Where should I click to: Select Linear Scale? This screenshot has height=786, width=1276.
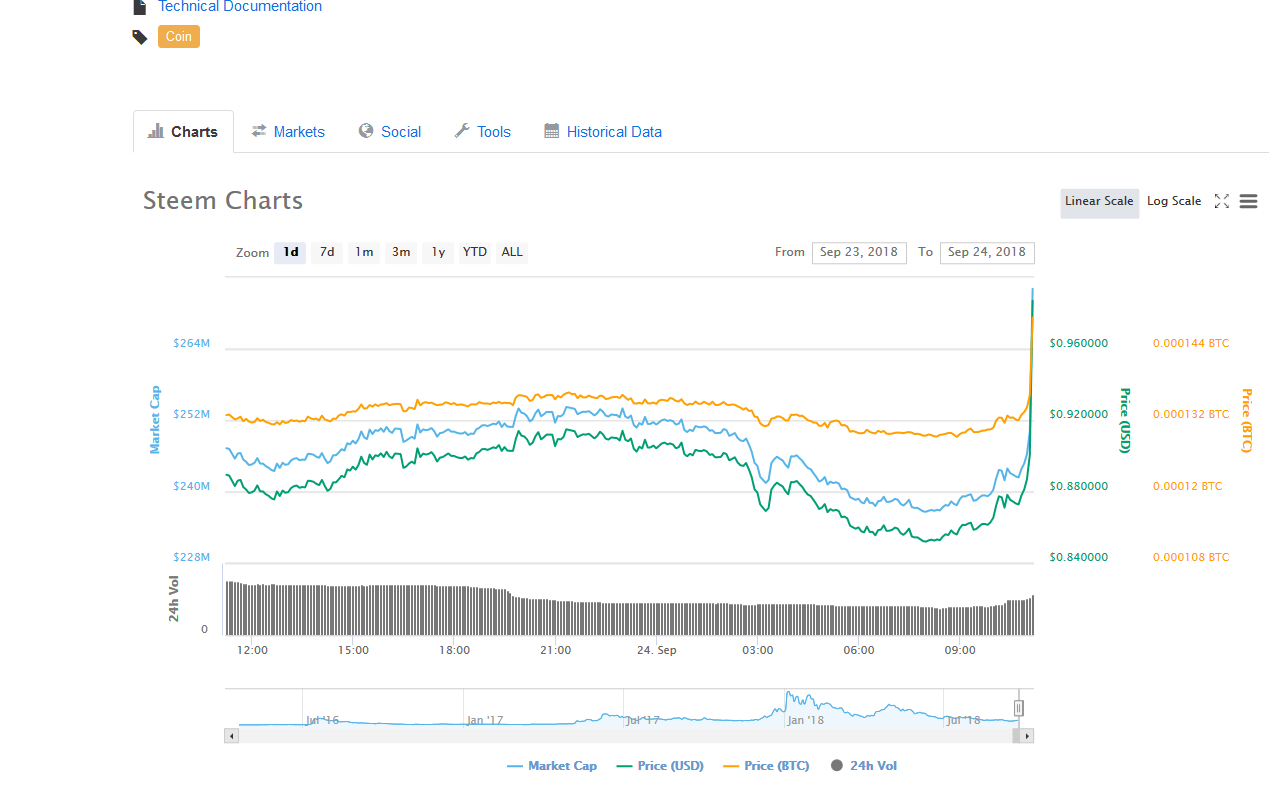point(1099,202)
